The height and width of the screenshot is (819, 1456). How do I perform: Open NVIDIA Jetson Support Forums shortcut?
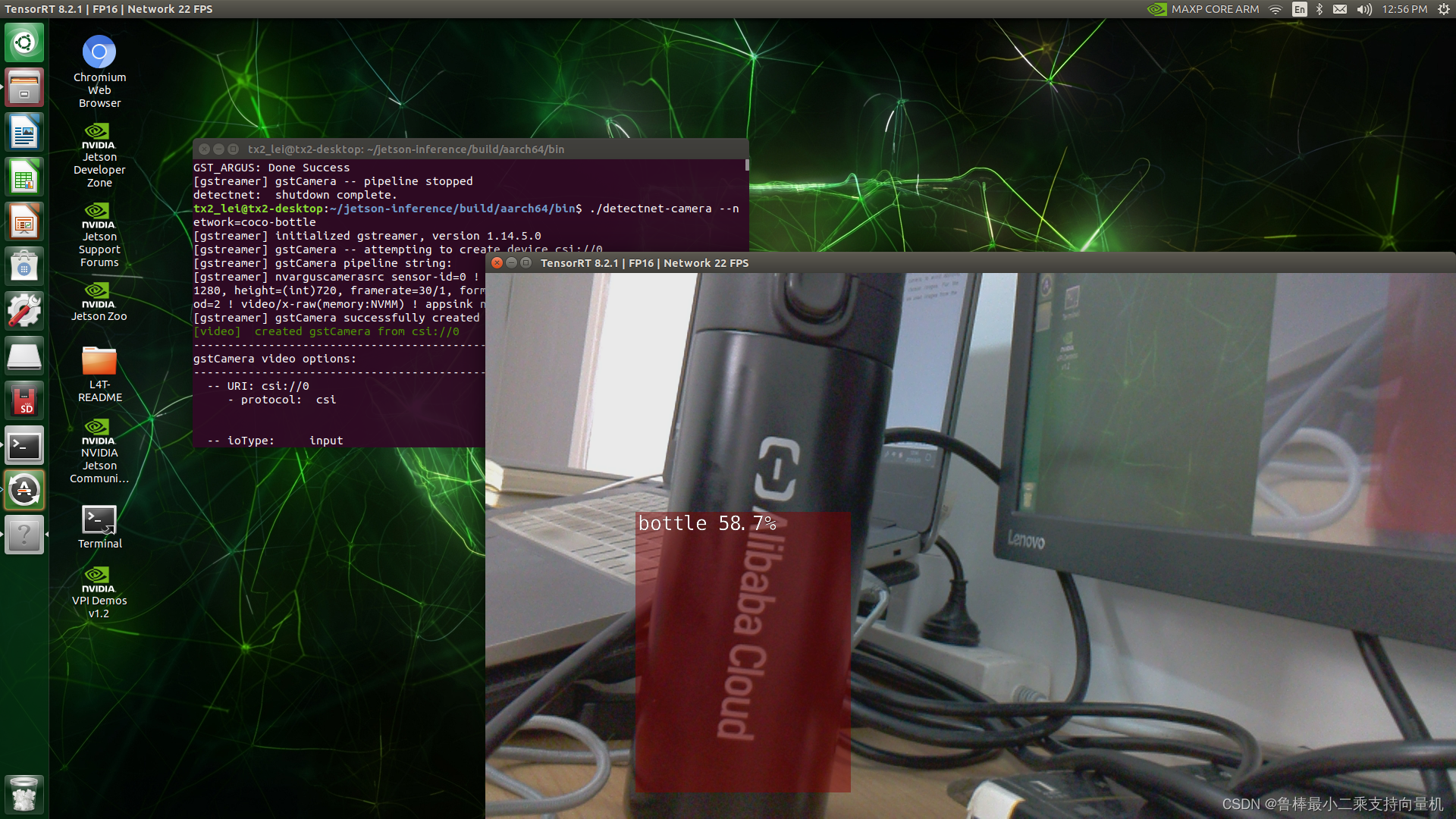(99, 235)
